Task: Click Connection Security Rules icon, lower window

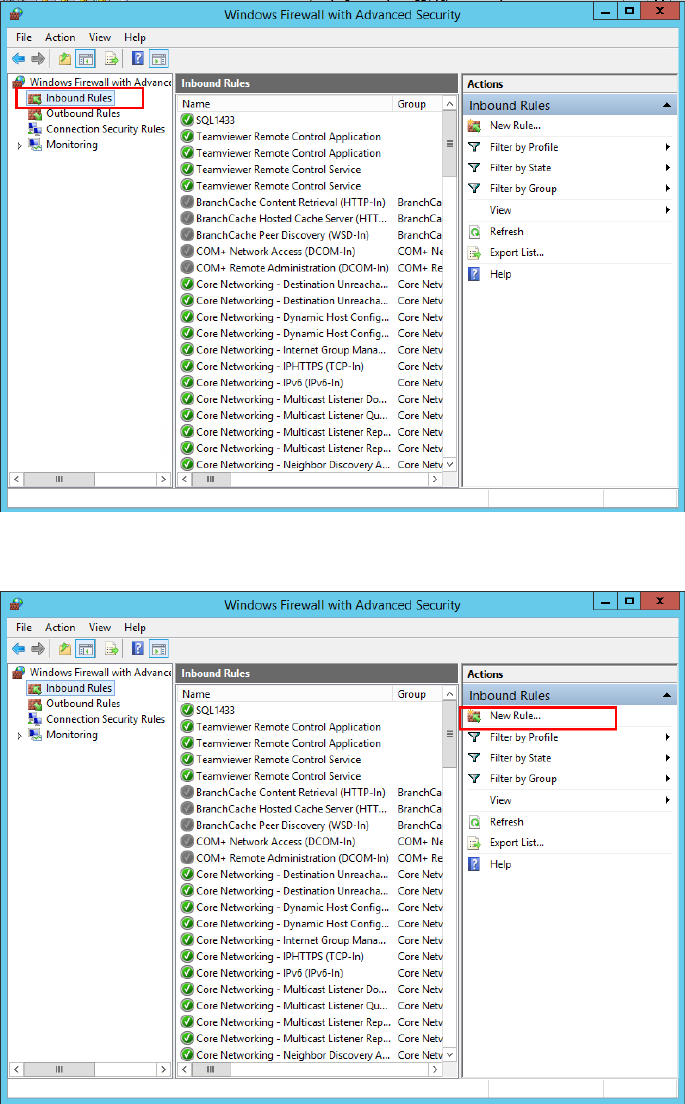Action: [34, 719]
